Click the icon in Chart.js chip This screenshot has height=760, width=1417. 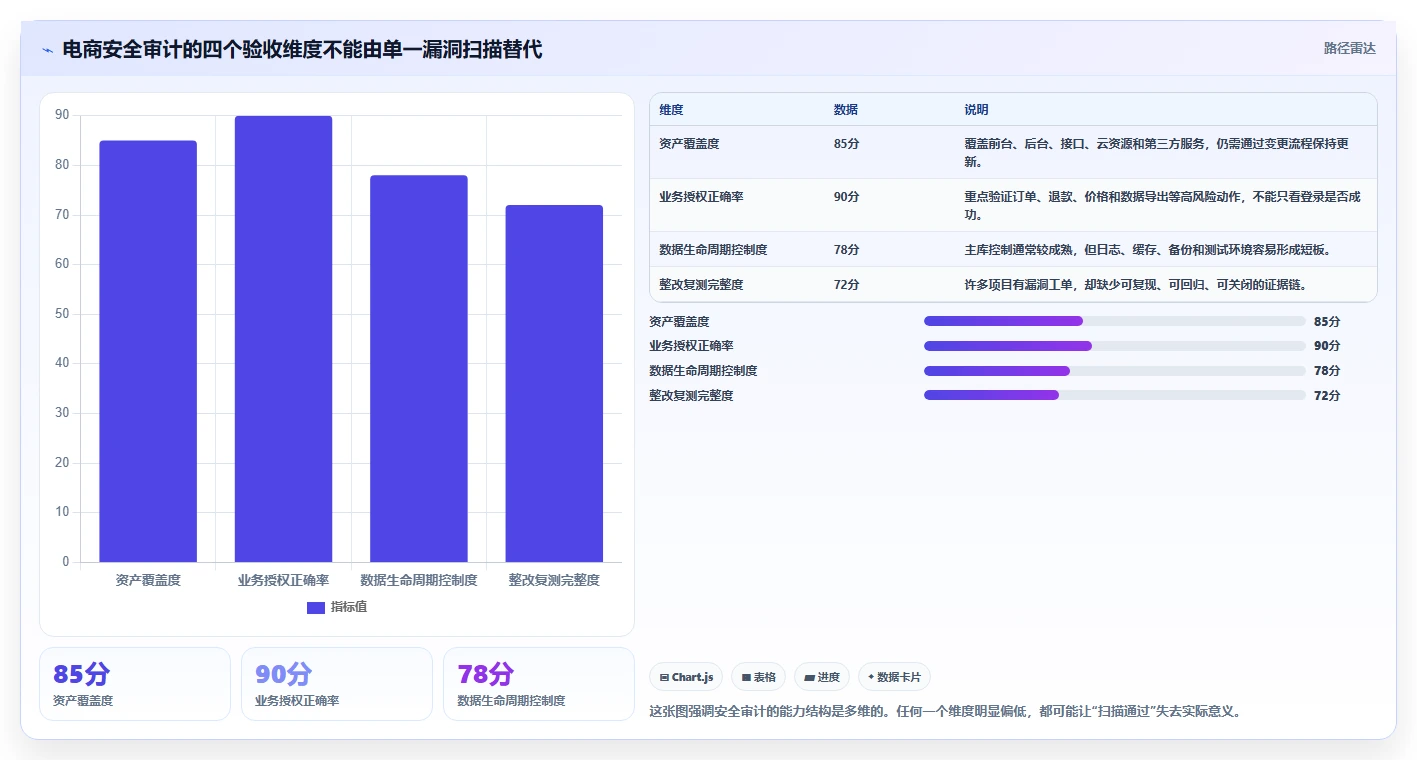pyautogui.click(x=664, y=678)
